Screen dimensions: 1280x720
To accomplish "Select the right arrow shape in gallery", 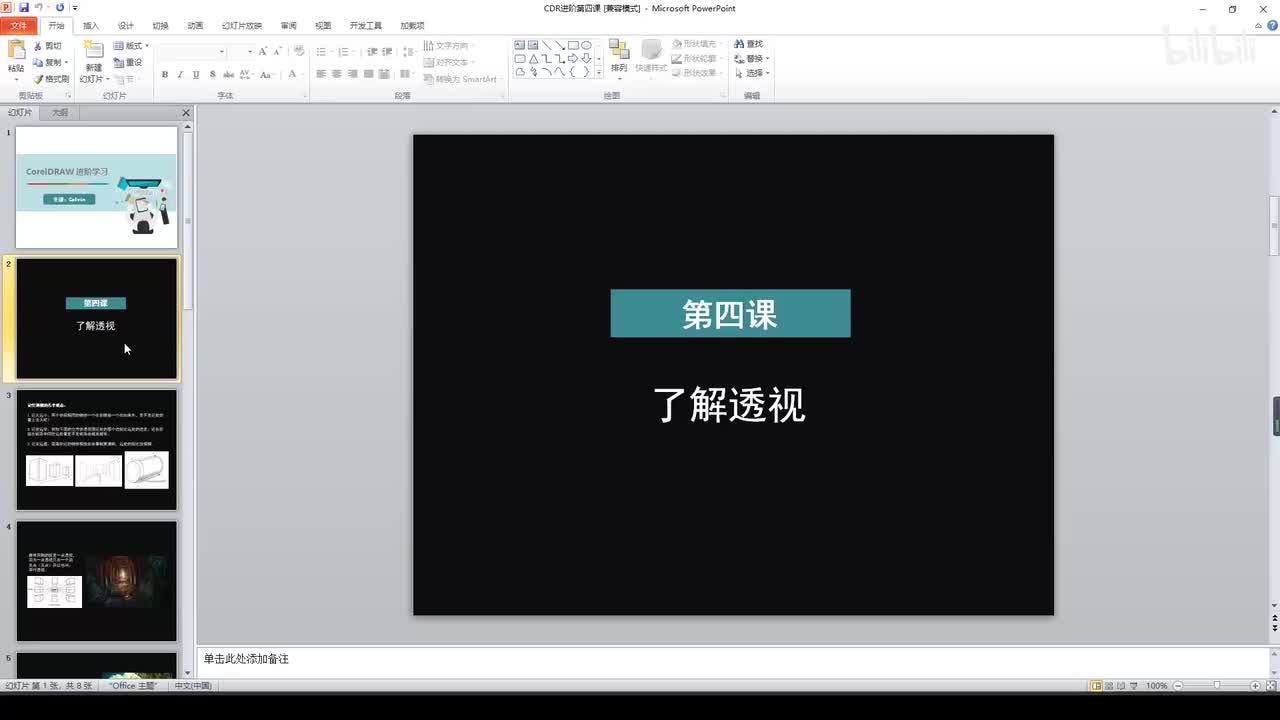I will click(573, 58).
